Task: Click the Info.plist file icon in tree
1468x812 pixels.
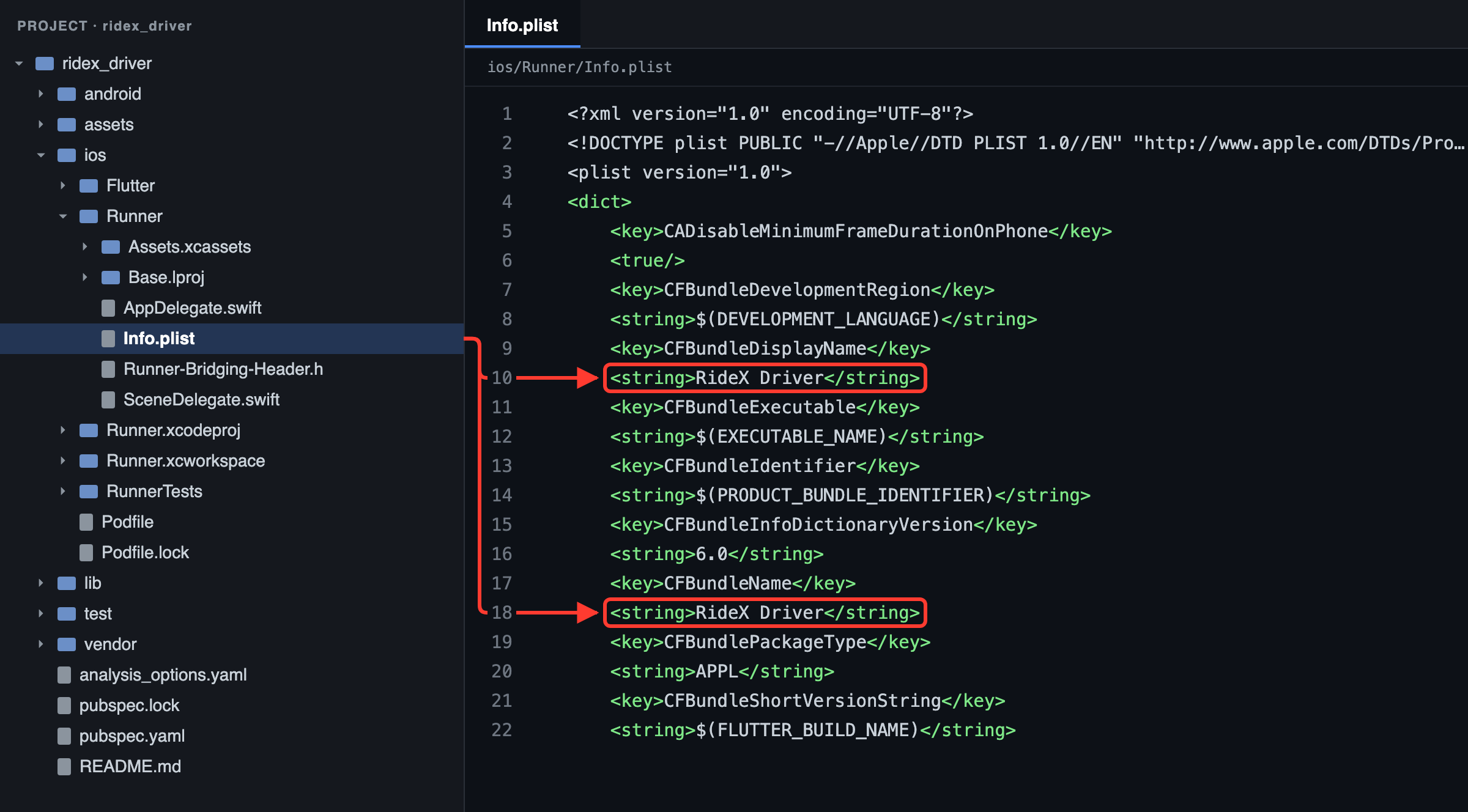Action: click(108, 339)
